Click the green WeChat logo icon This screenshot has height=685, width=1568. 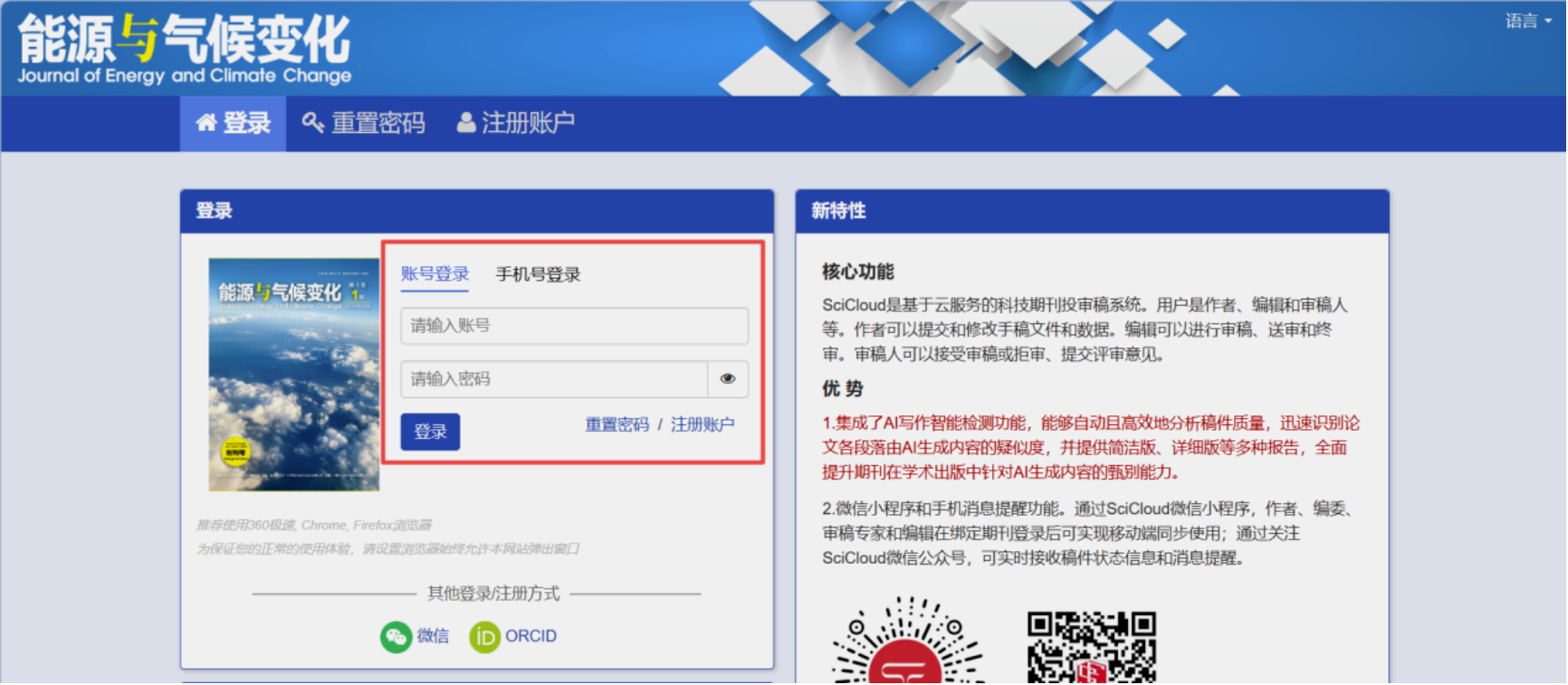click(396, 637)
